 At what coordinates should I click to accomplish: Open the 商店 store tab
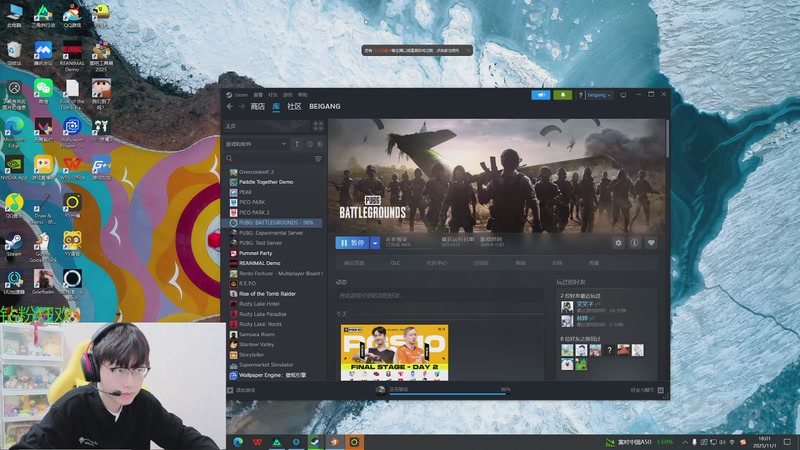click(258, 107)
